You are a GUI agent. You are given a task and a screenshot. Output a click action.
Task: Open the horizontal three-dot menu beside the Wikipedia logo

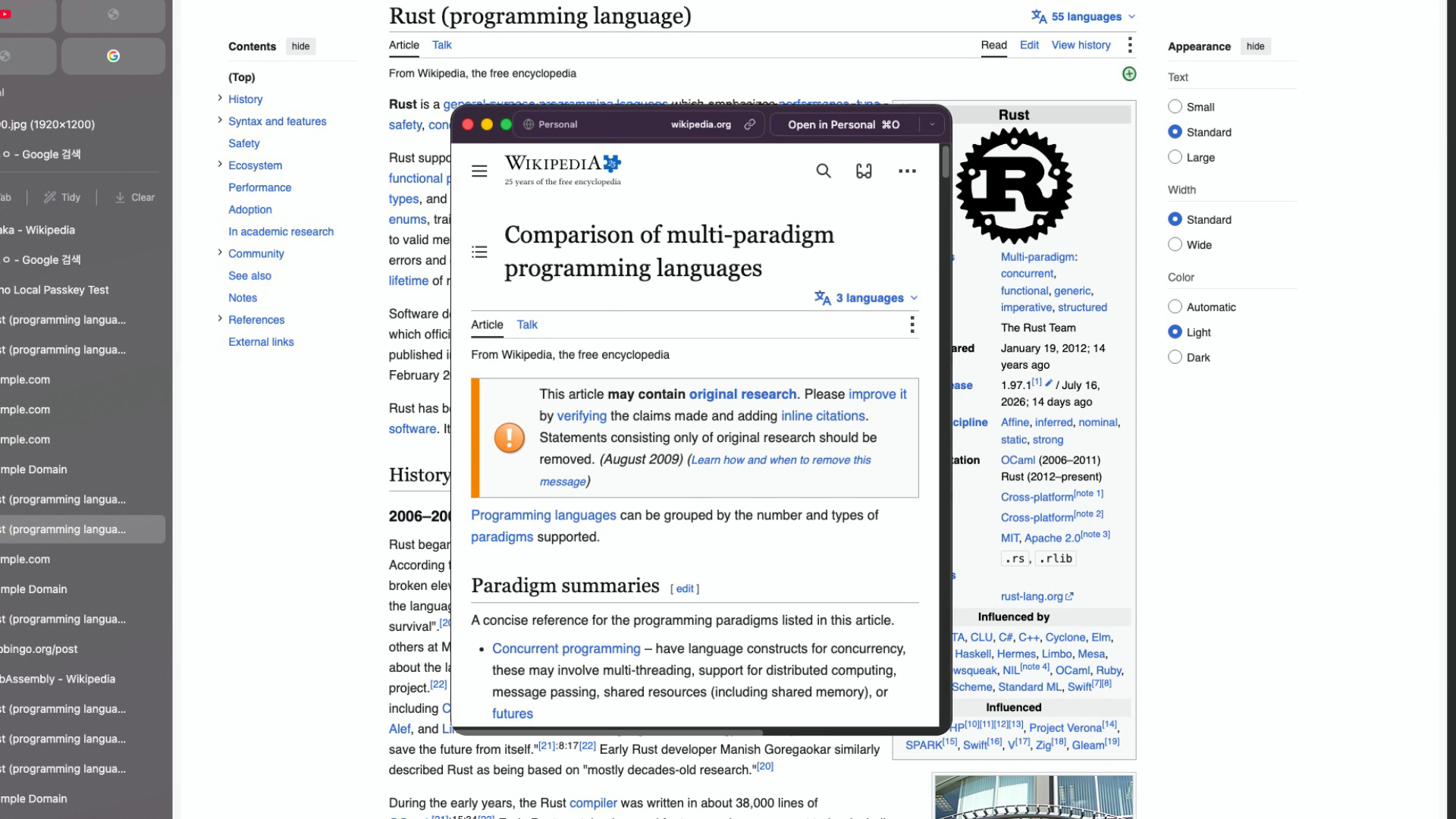pyautogui.click(x=907, y=171)
